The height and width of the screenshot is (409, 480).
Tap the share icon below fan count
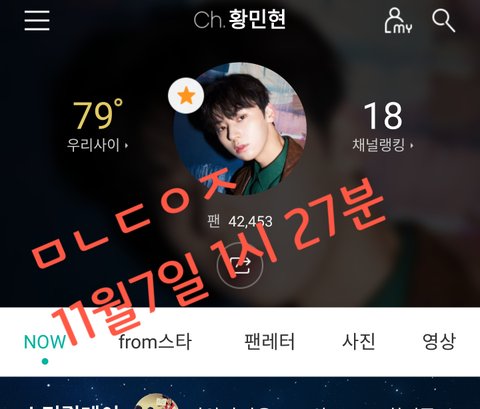(x=240, y=265)
